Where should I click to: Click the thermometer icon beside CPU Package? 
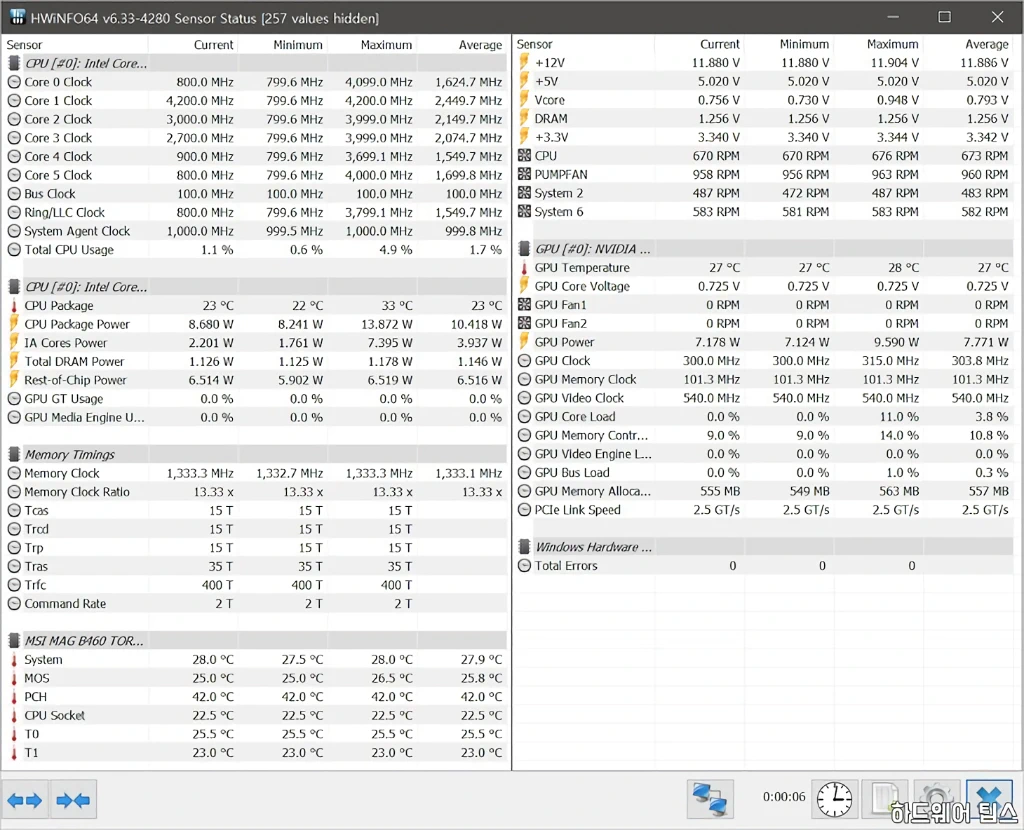coord(14,306)
